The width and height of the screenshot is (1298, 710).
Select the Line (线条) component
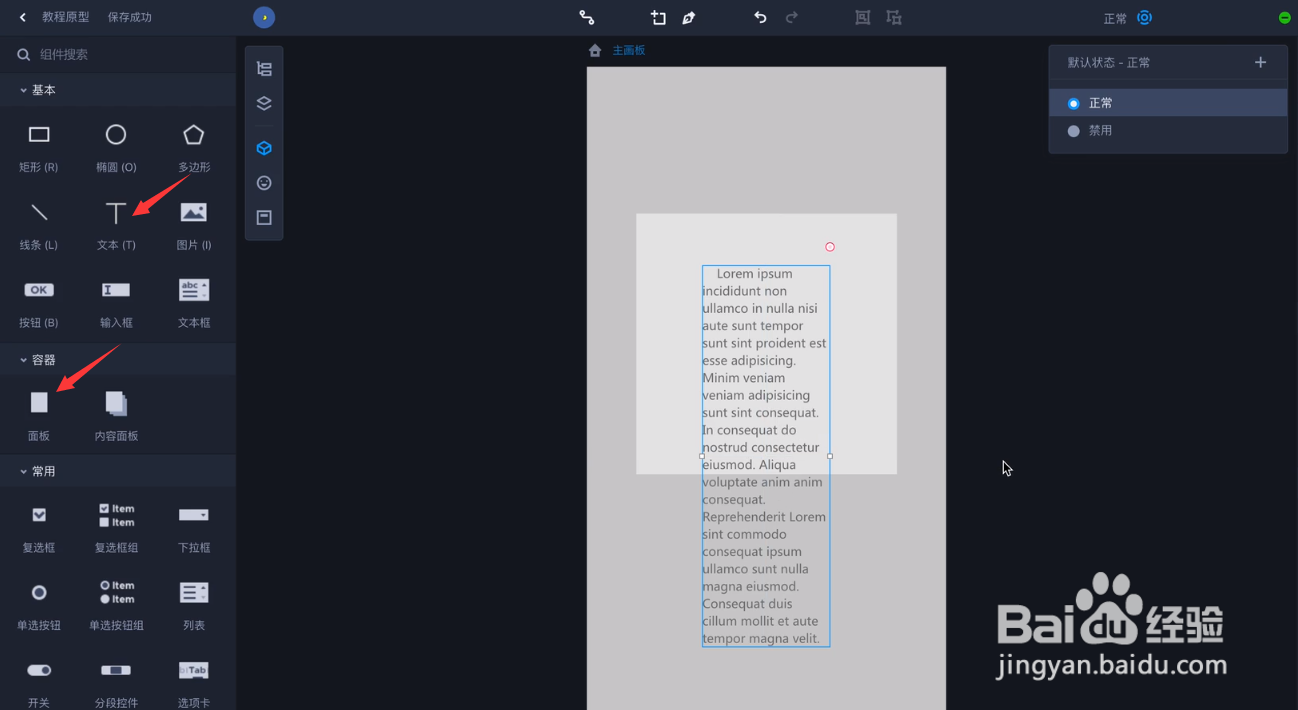click(x=39, y=223)
